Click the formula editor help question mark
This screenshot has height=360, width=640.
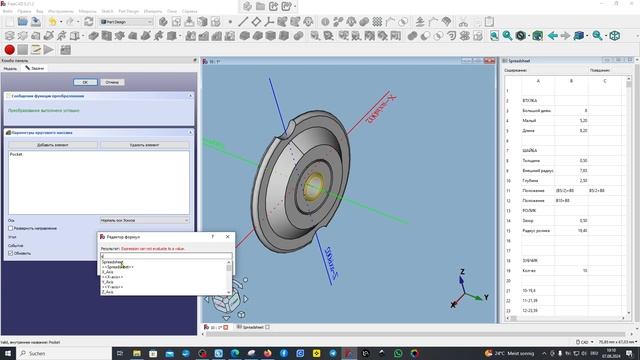[x=213, y=237]
